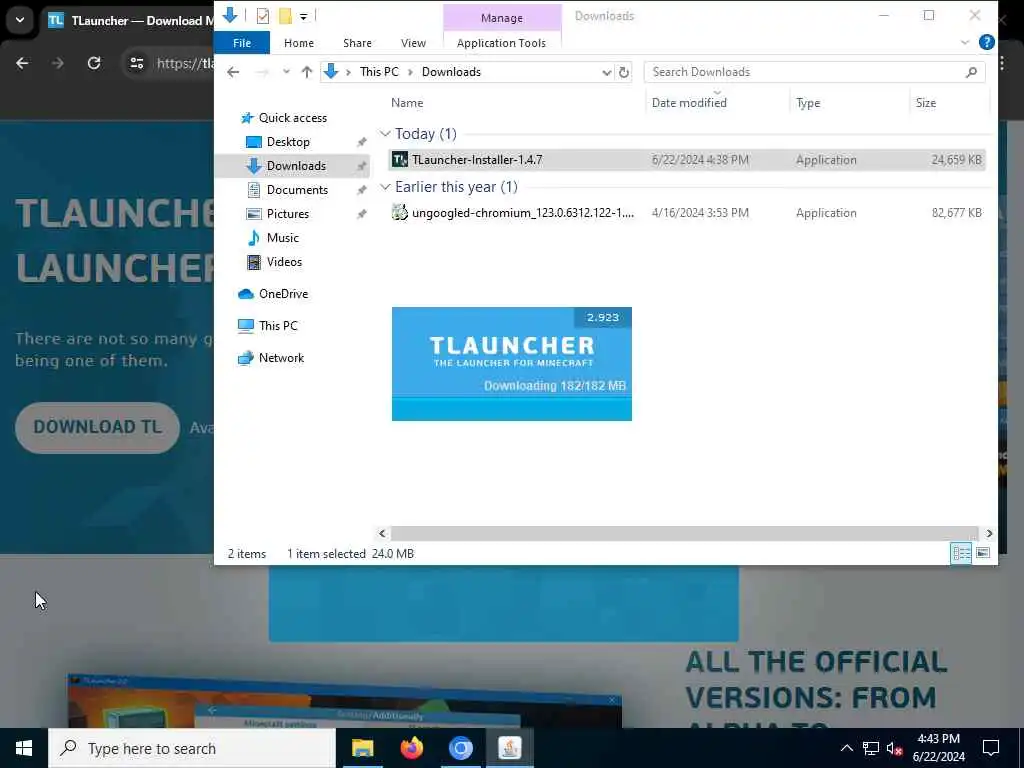The width and height of the screenshot is (1024, 768).
Task: Open File Explorer from the taskbar
Action: (x=362, y=748)
